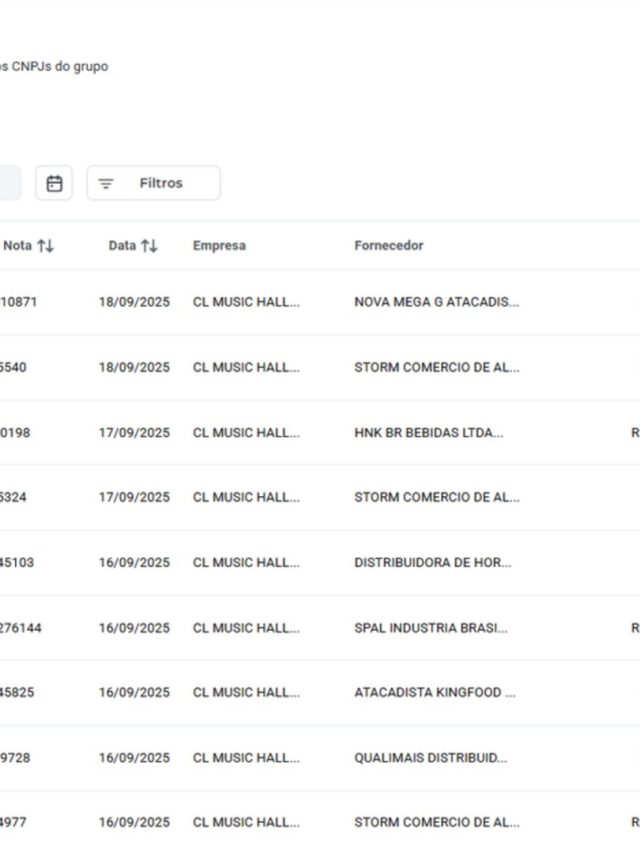Open the calendar date picker

point(54,183)
